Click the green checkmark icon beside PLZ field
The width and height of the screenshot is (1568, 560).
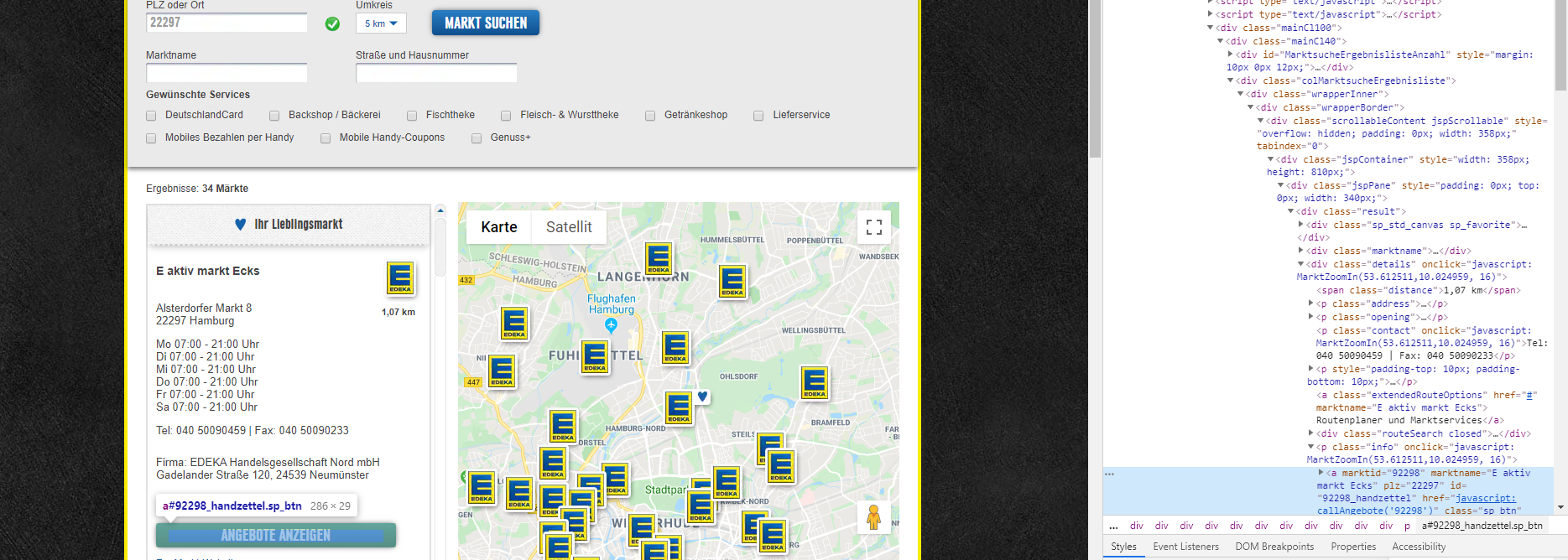coord(332,24)
